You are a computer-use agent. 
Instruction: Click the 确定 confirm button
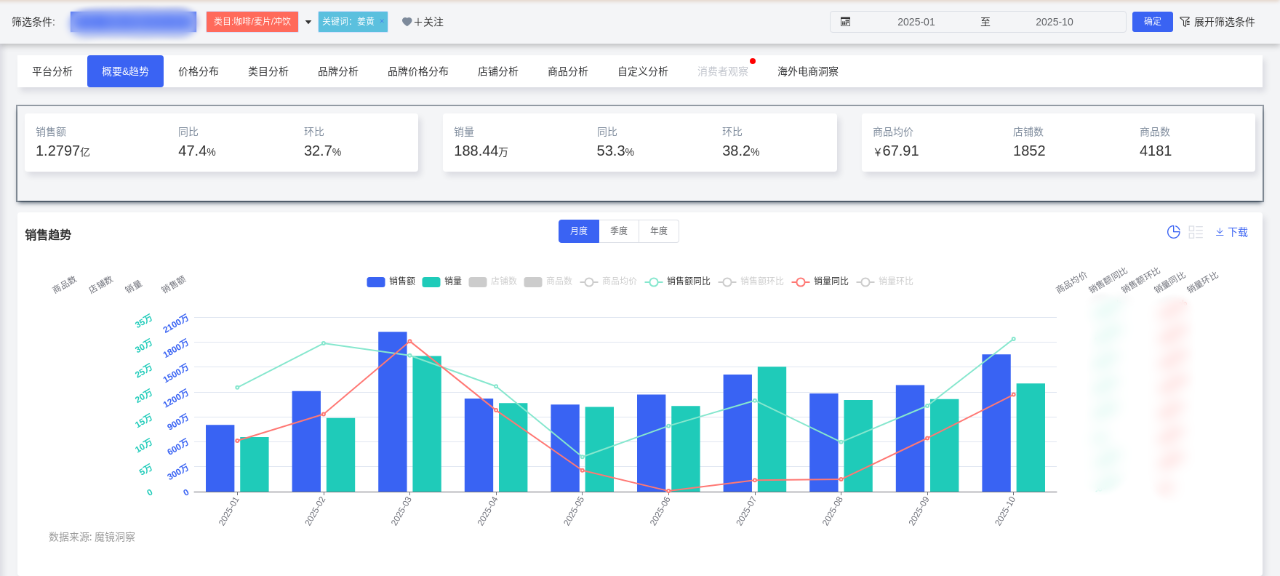(1152, 22)
